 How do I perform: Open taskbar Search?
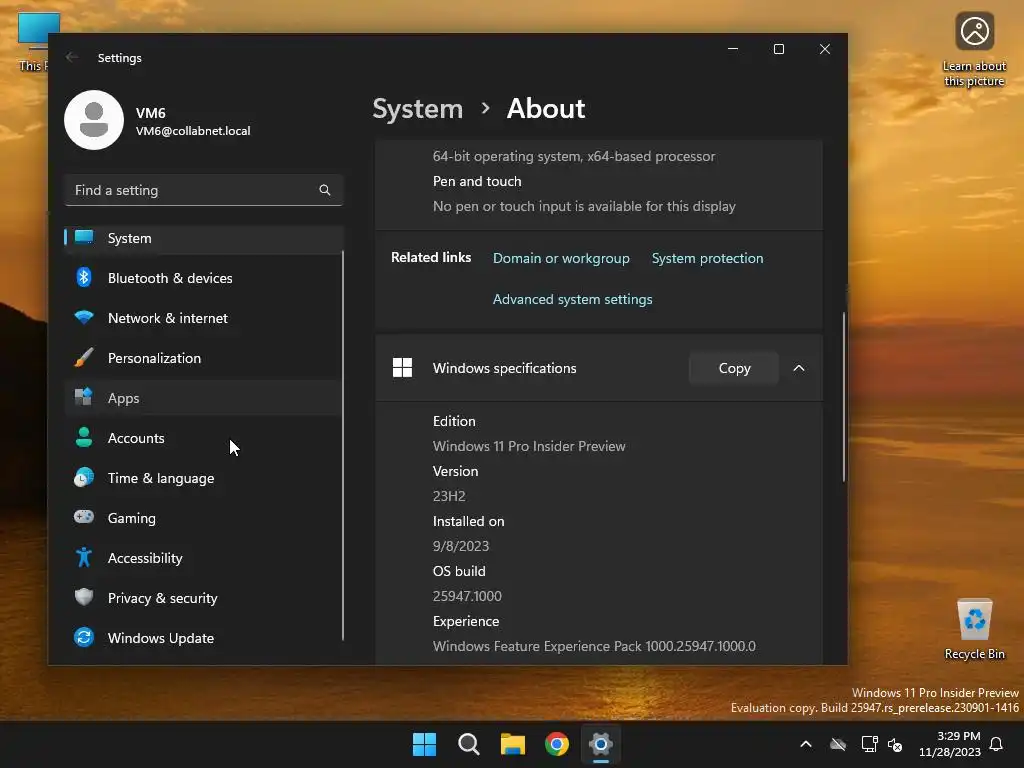pos(469,744)
